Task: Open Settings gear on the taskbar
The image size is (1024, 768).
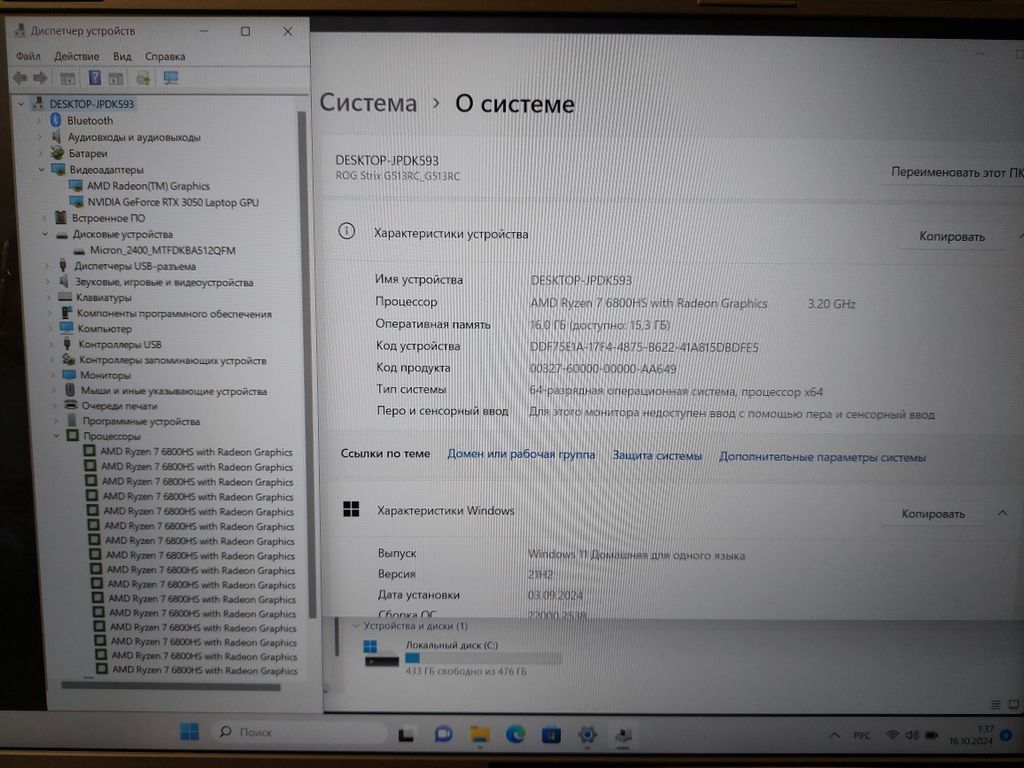Action: [587, 735]
